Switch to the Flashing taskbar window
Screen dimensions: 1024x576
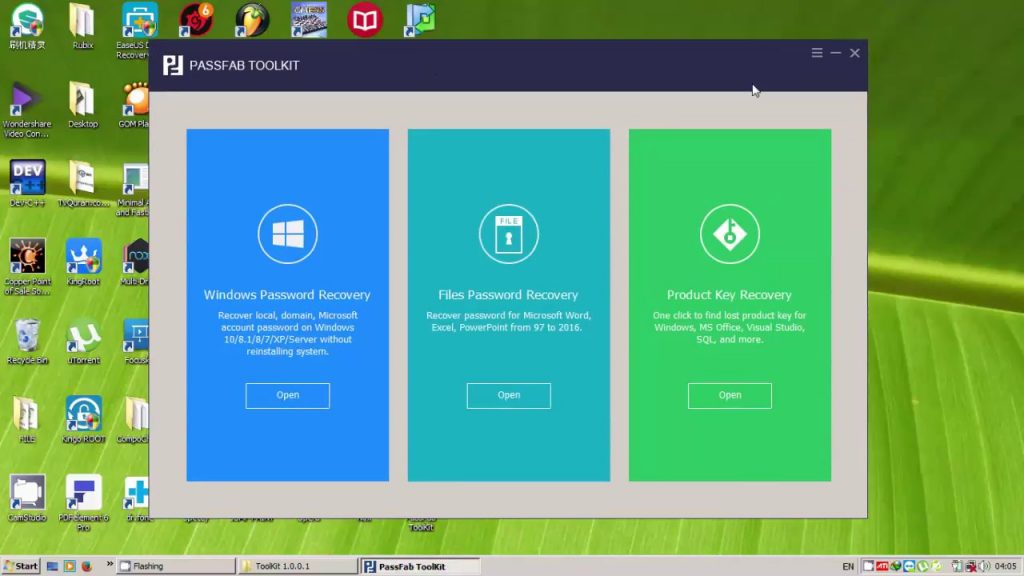point(176,566)
